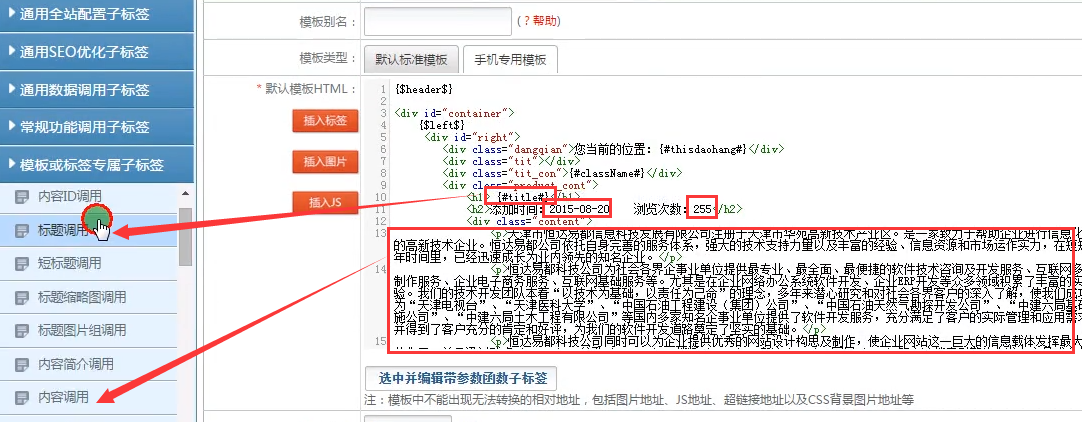The height and width of the screenshot is (422, 1082).
Task: Click the 选中并编辑带参数函数子标签 button
Action: click(x=461, y=379)
